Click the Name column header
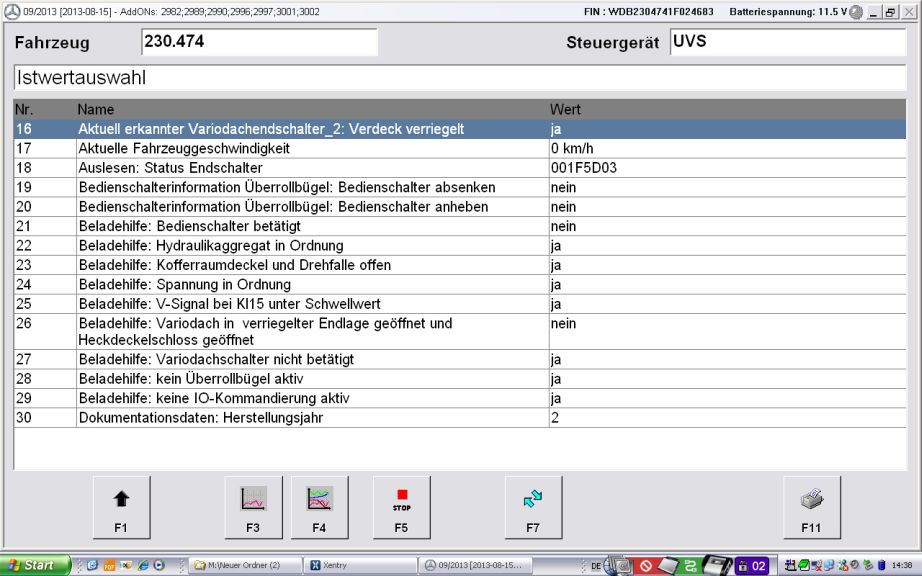This screenshot has width=922, height=576. (x=96, y=109)
